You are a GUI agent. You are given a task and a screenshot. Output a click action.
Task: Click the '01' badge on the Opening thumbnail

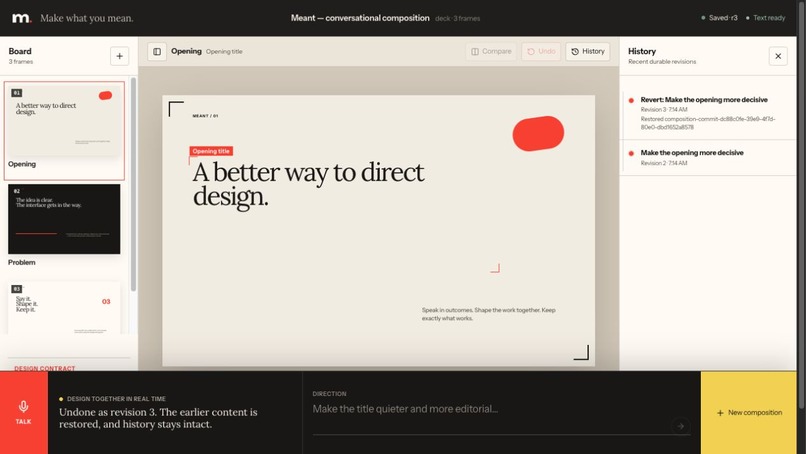pos(16,93)
